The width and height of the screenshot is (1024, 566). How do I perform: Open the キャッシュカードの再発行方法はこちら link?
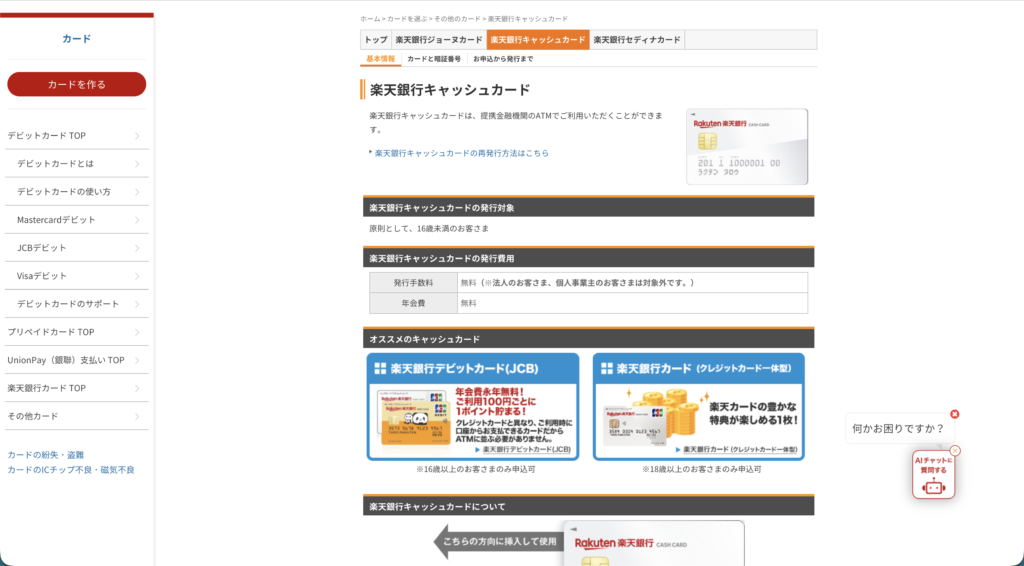[x=462, y=153]
